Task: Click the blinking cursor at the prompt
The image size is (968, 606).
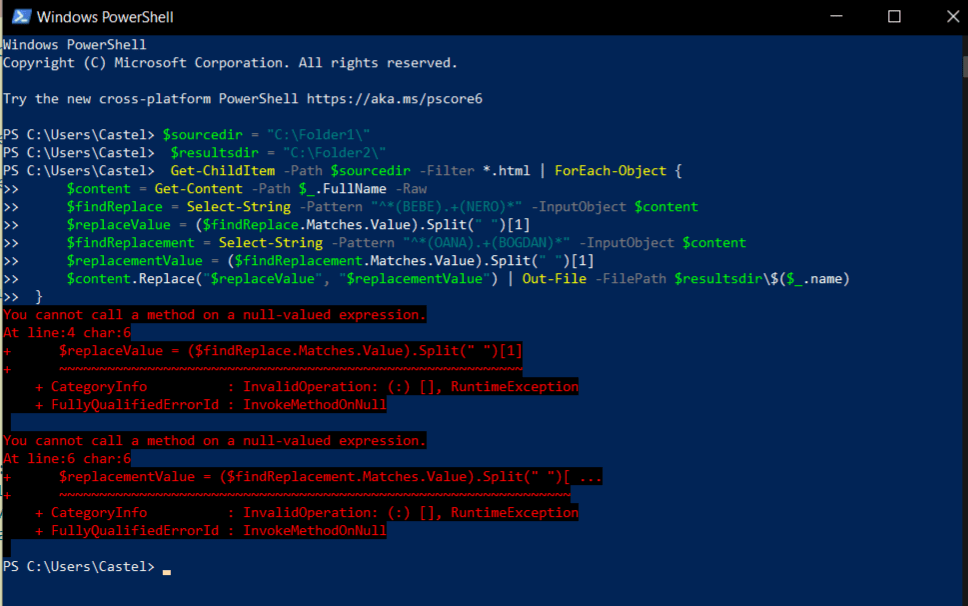Action: [x=166, y=569]
